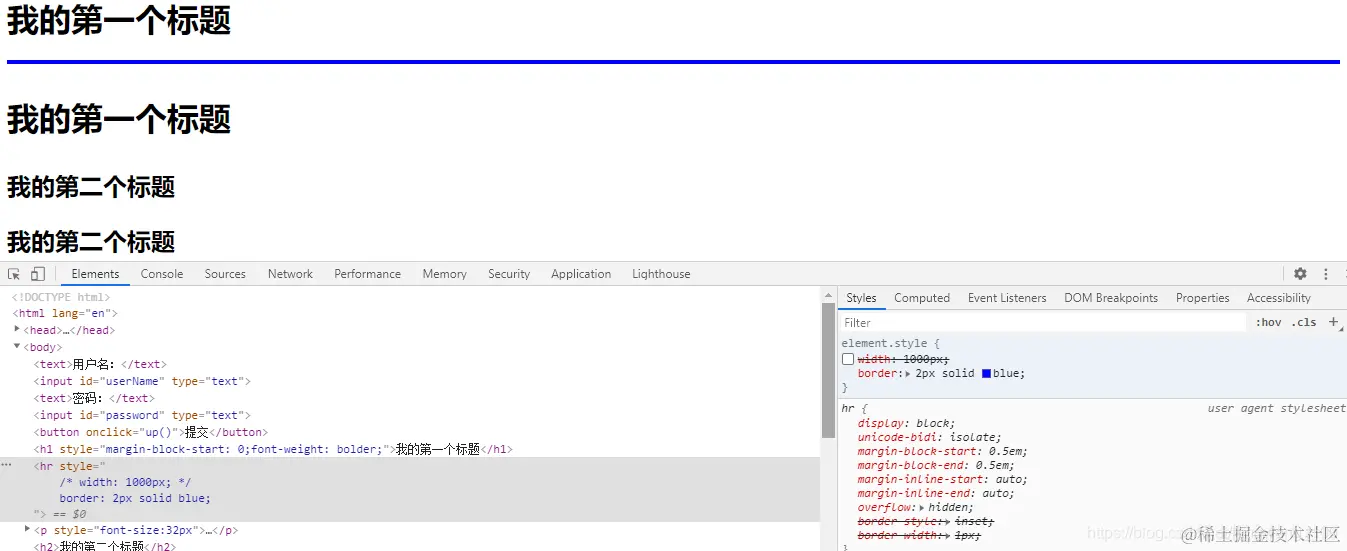
Task: Collapse the body element node
Action: (16, 346)
